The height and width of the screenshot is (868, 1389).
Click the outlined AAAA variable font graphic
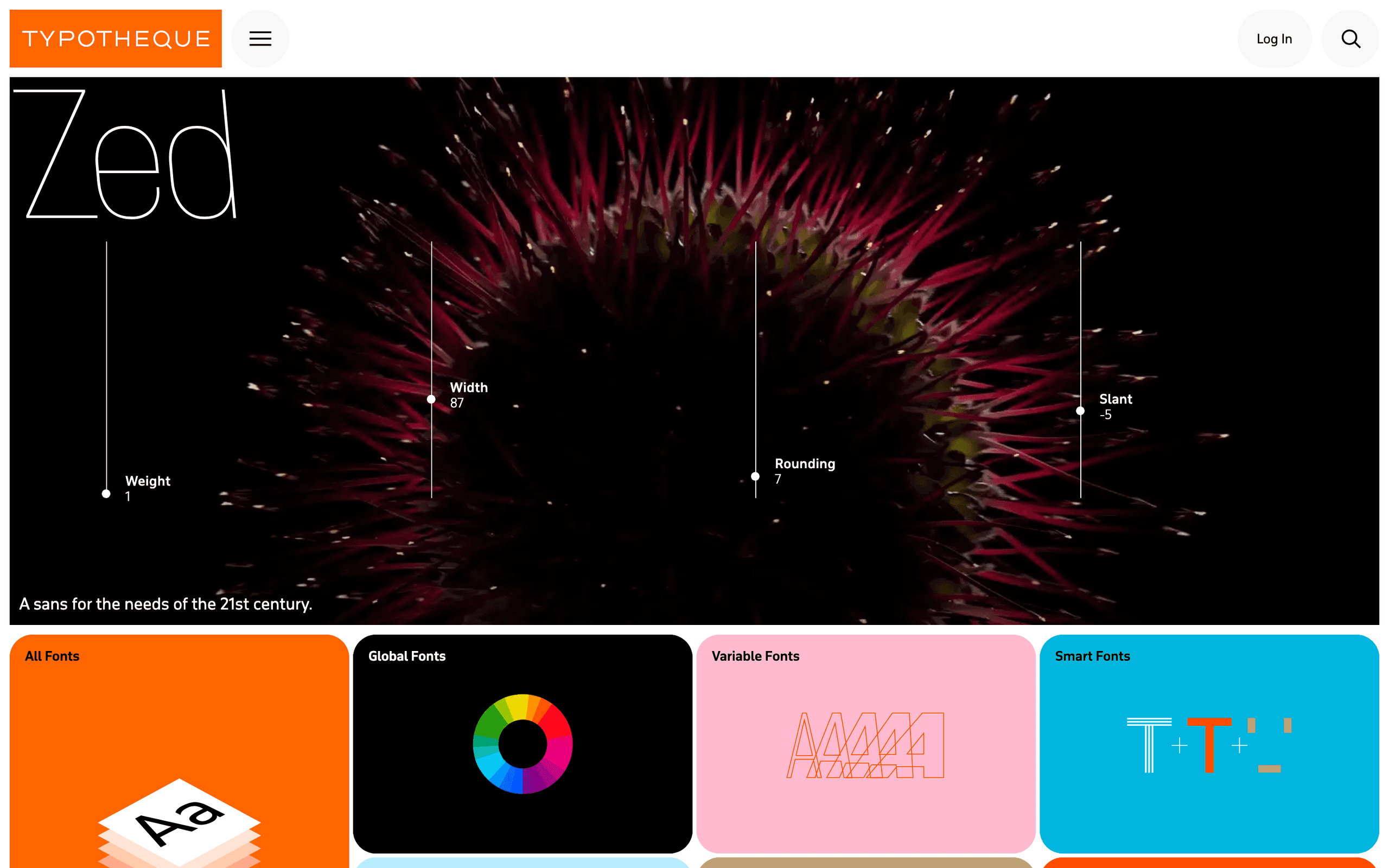click(x=865, y=745)
